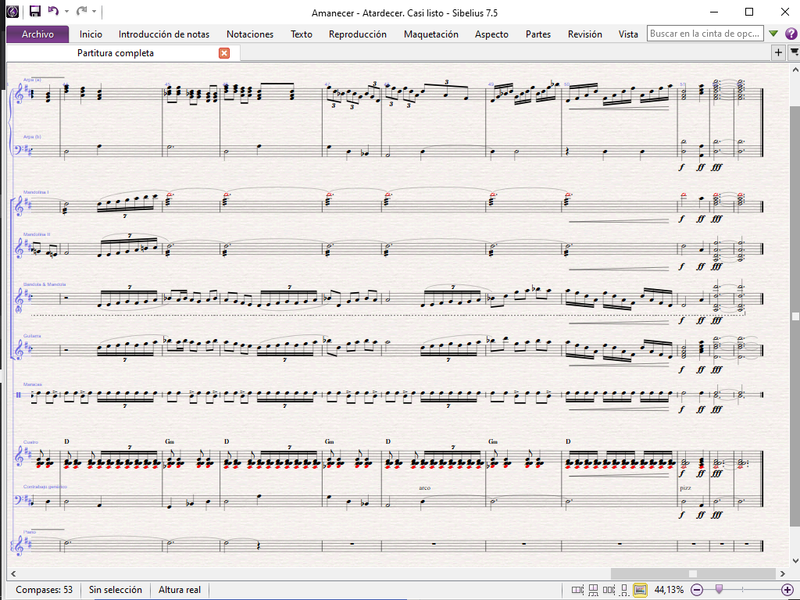
Task: Expand the ribbon with green arrow
Action: 773,34
